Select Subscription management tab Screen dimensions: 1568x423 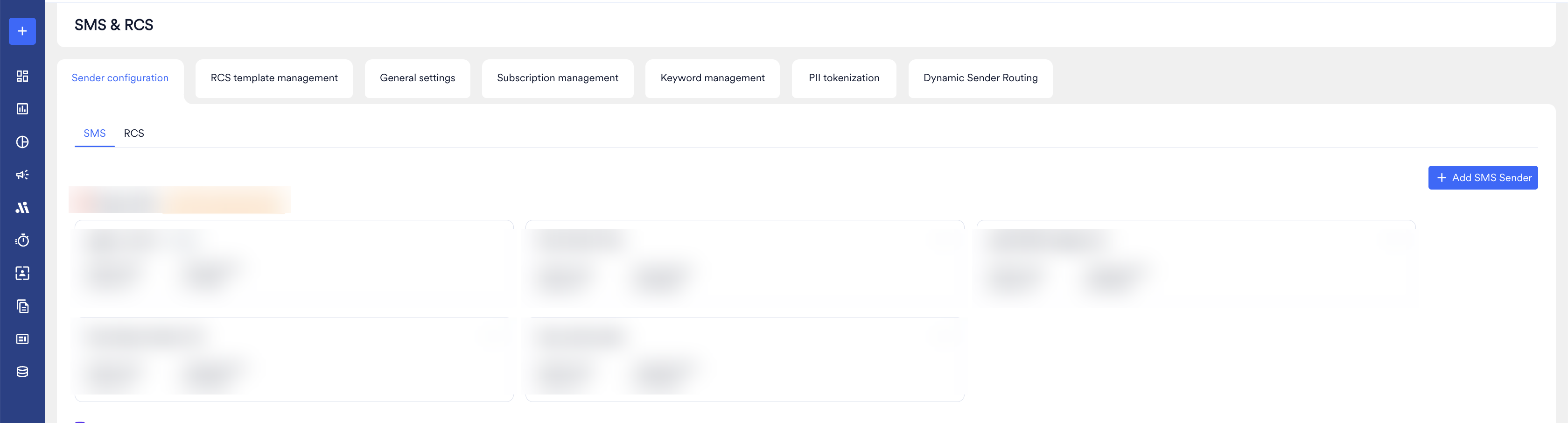tap(558, 78)
